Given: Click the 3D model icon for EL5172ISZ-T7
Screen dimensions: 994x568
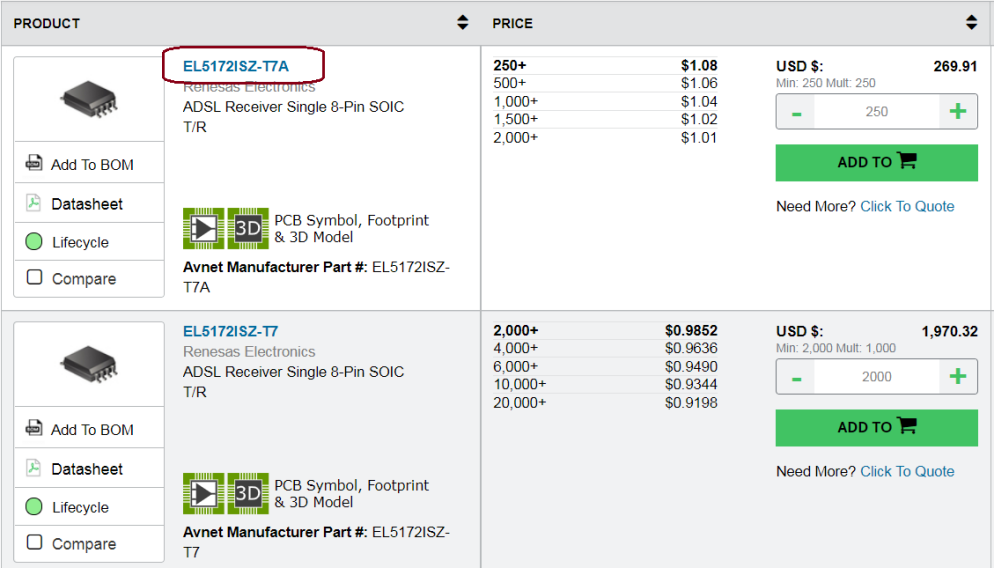Looking at the screenshot, I should (x=248, y=494).
